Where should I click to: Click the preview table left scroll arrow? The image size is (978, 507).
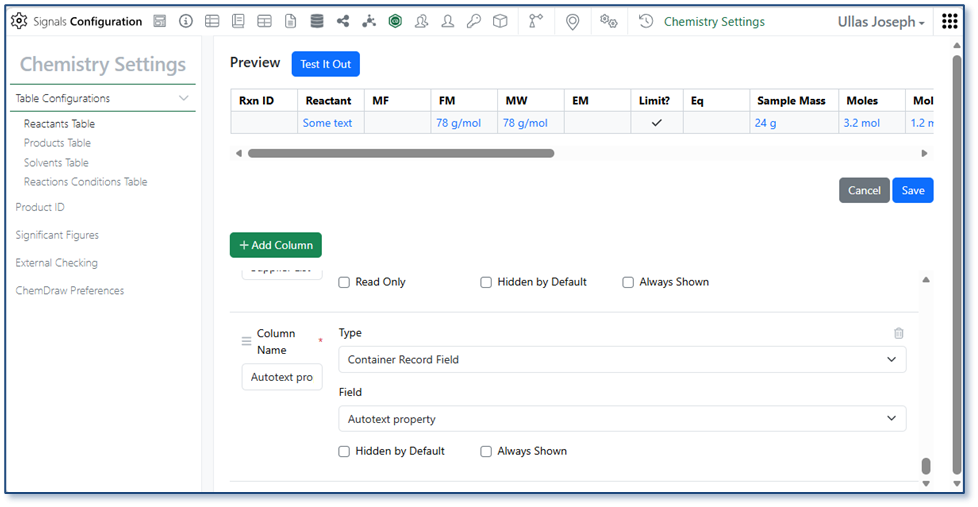coord(238,153)
